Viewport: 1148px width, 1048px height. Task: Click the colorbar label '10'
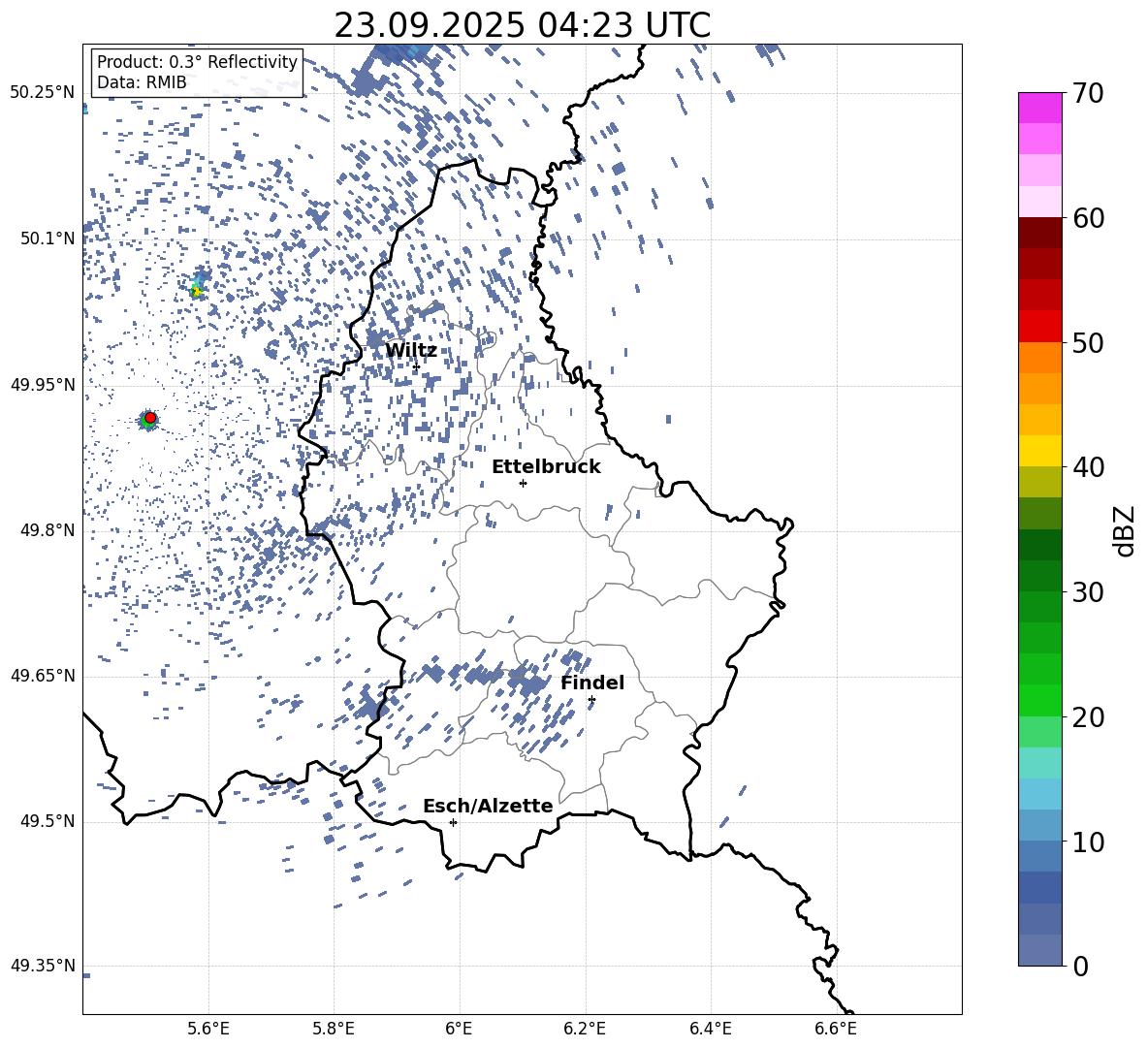pyautogui.click(x=1088, y=842)
